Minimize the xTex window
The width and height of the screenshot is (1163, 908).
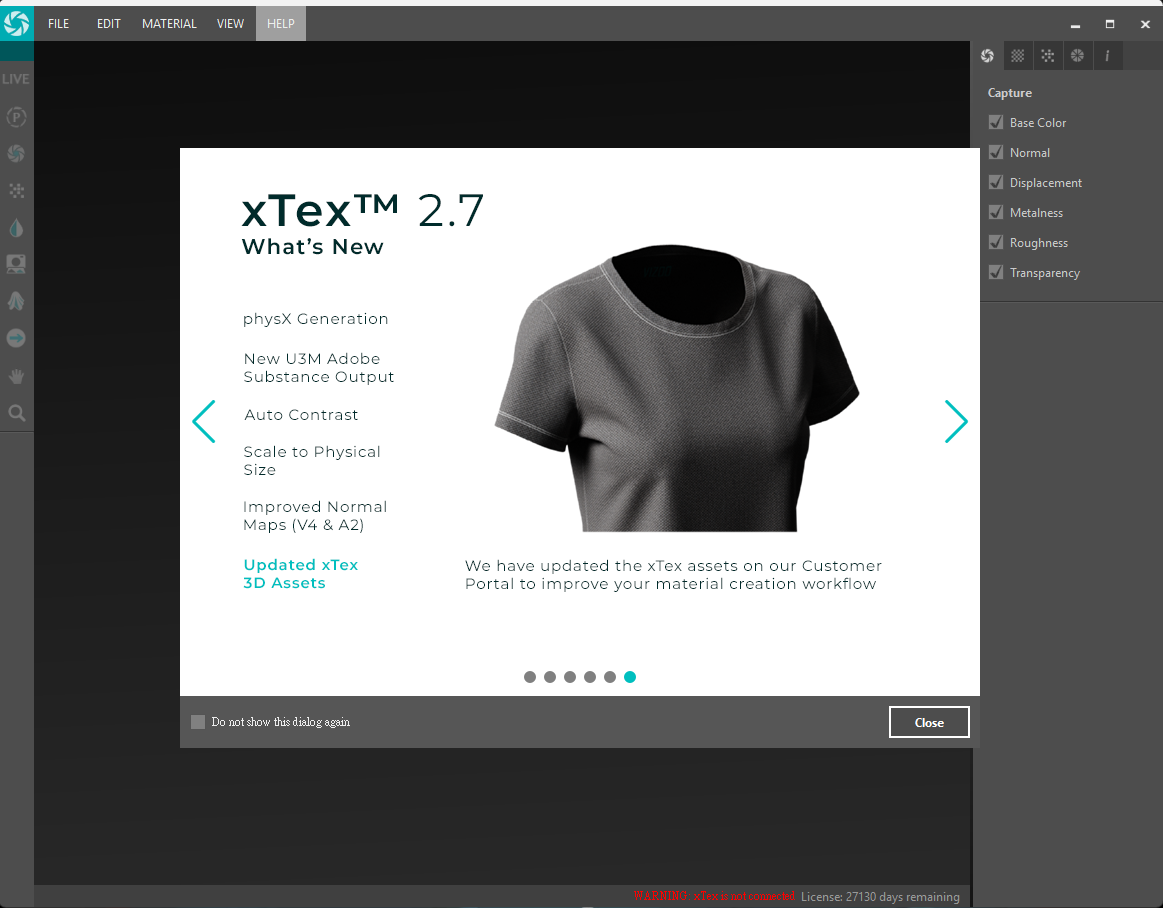(1075, 24)
